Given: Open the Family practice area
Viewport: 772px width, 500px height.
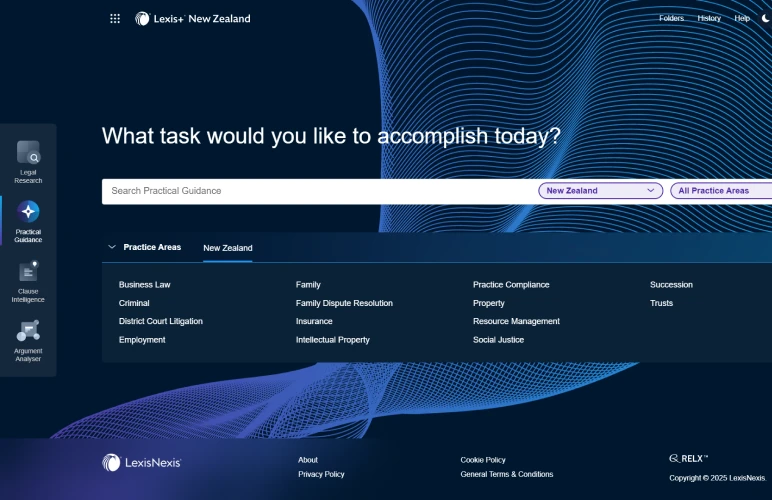Looking at the screenshot, I should tap(308, 284).
